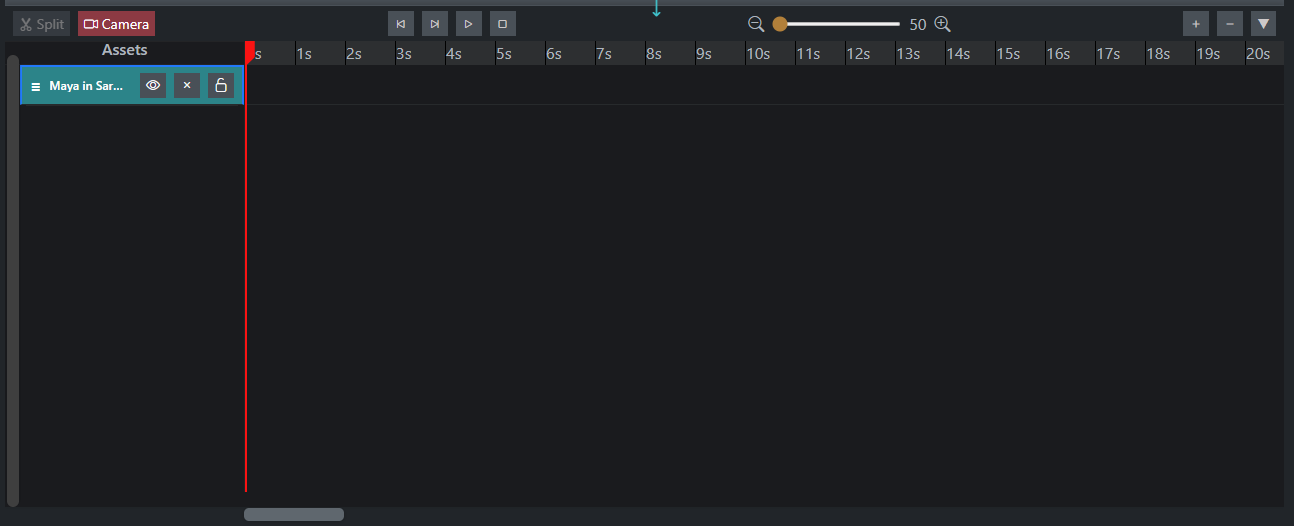
Task: Remove a track with minus button
Action: [1230, 23]
